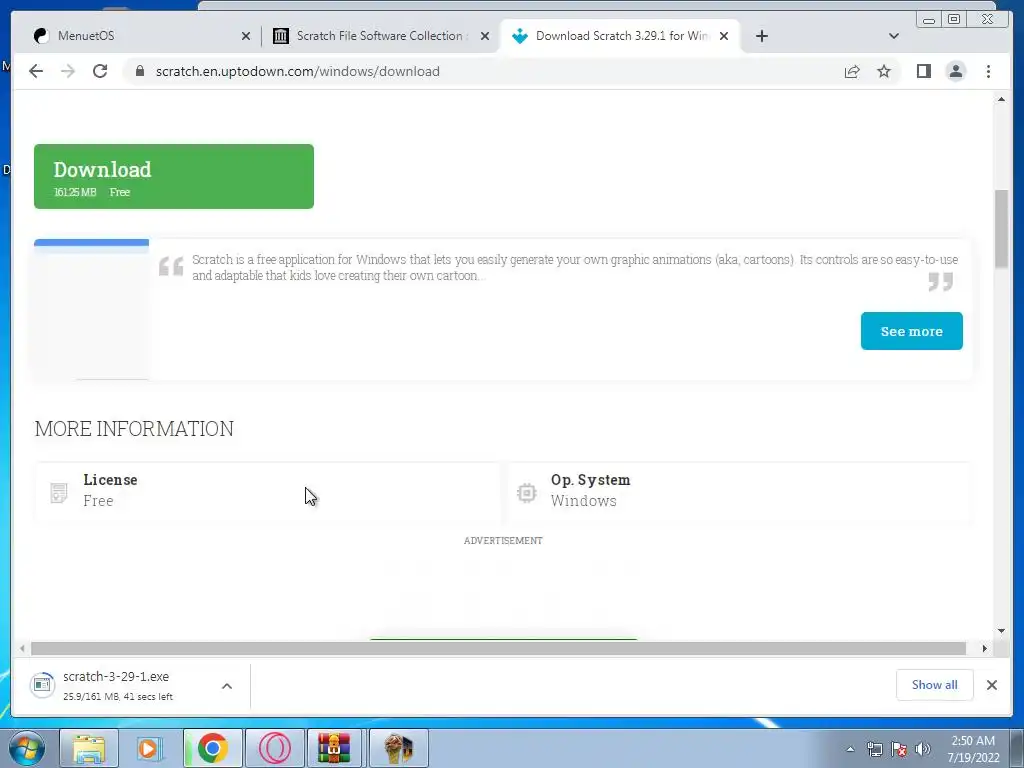
Task: View site info via the lock icon
Action: 140,71
